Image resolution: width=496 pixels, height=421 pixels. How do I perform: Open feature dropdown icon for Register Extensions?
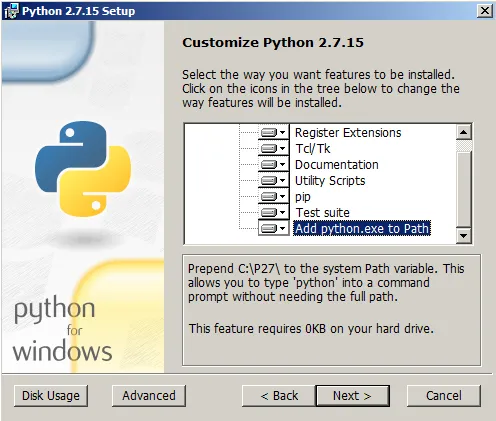[x=273, y=133]
